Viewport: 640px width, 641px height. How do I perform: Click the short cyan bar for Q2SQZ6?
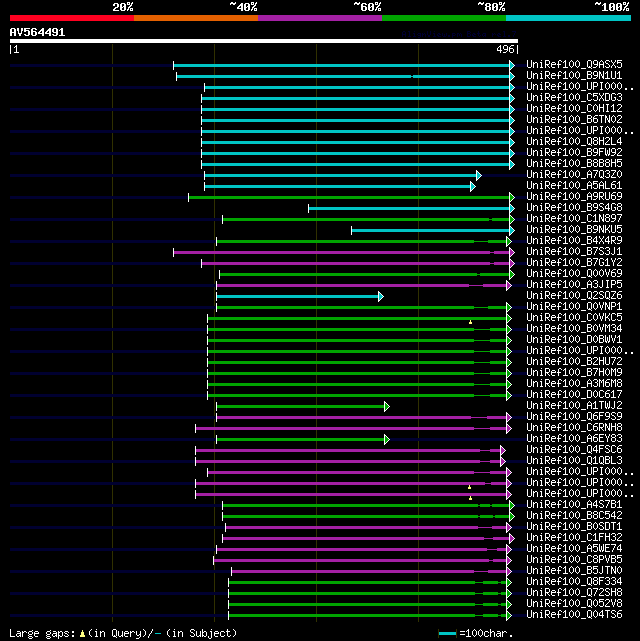(298, 296)
